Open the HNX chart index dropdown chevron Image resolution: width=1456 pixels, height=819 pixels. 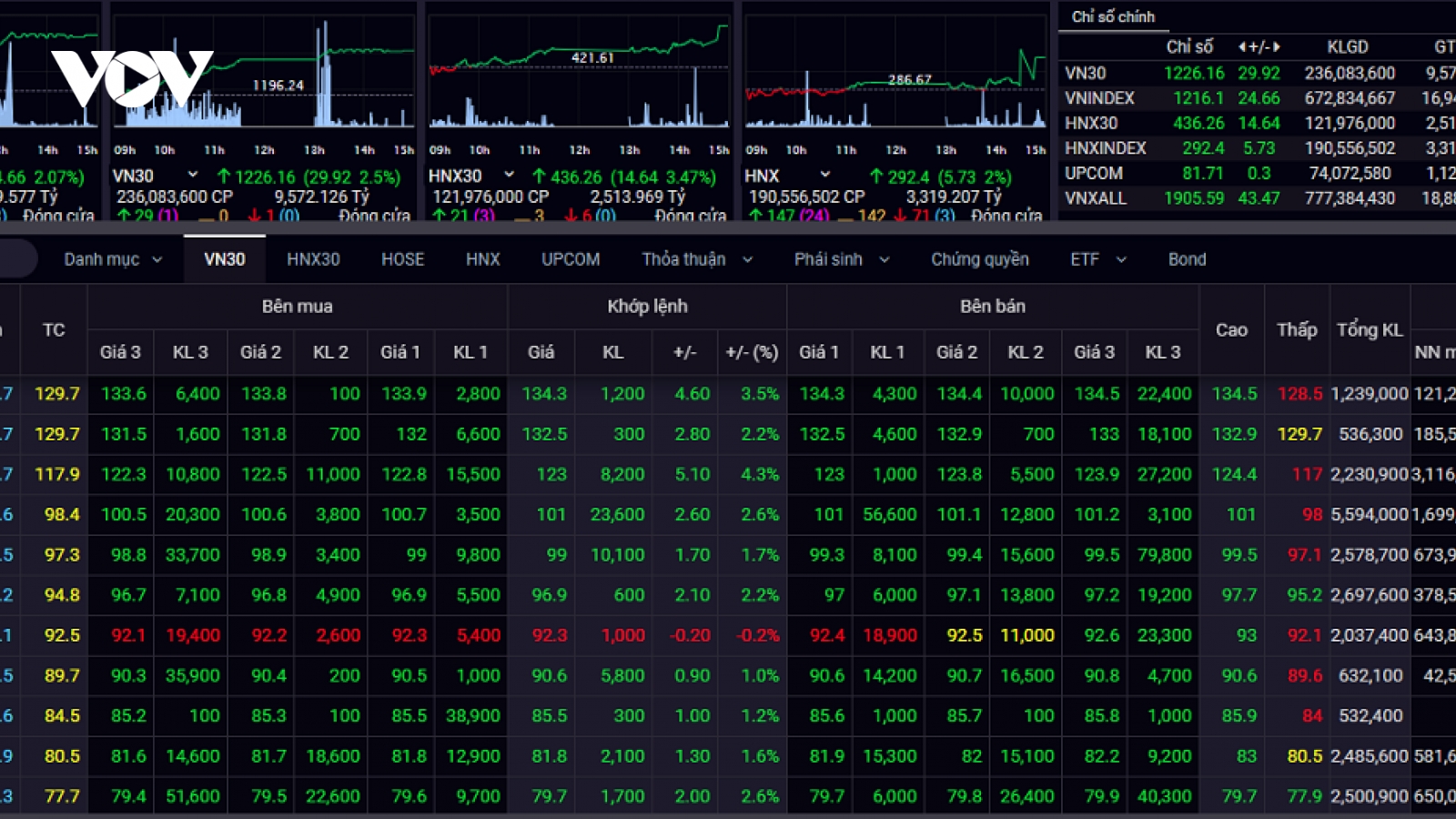(x=825, y=175)
